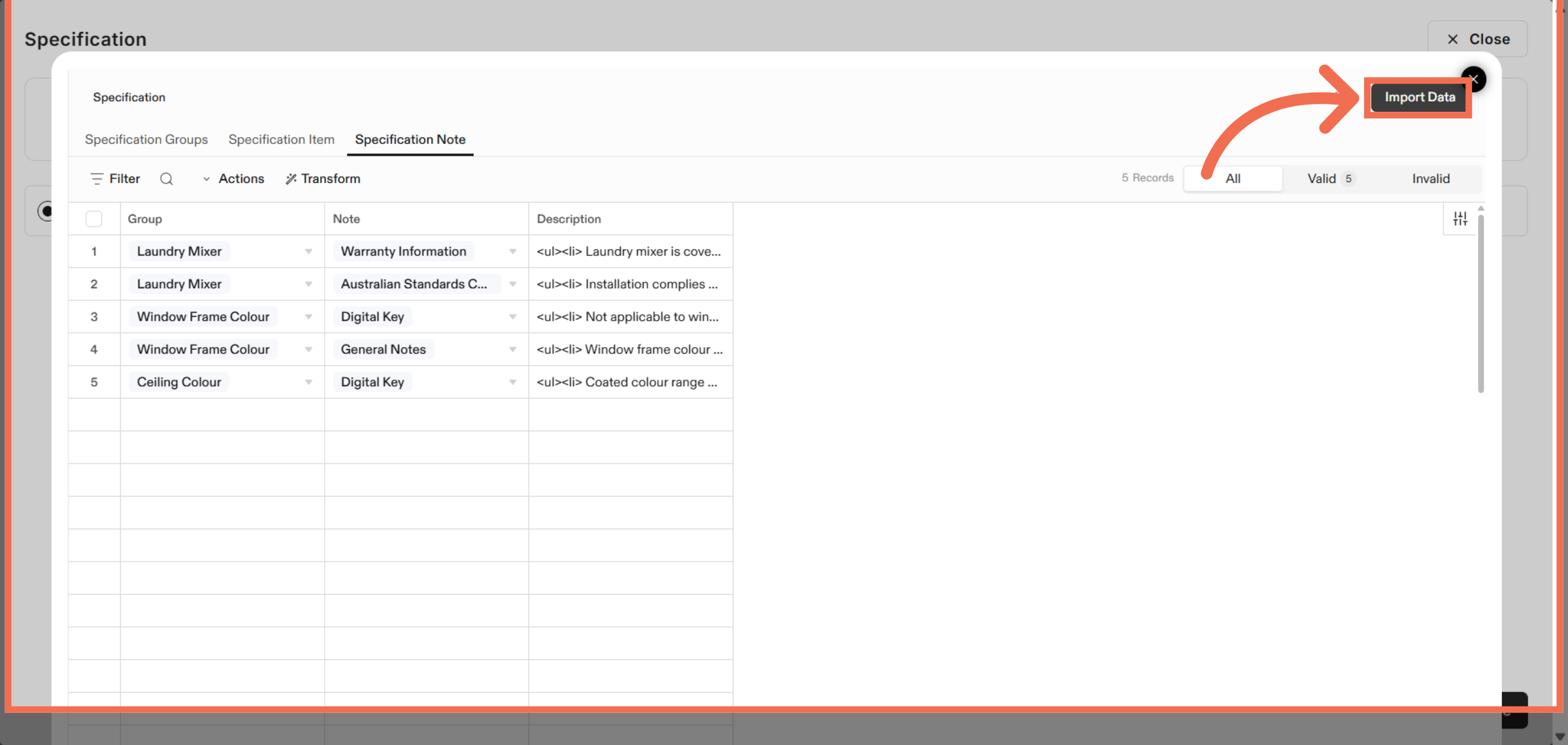Screen dimensions: 1568x745
Task: Select the All records filter
Action: (x=1233, y=178)
